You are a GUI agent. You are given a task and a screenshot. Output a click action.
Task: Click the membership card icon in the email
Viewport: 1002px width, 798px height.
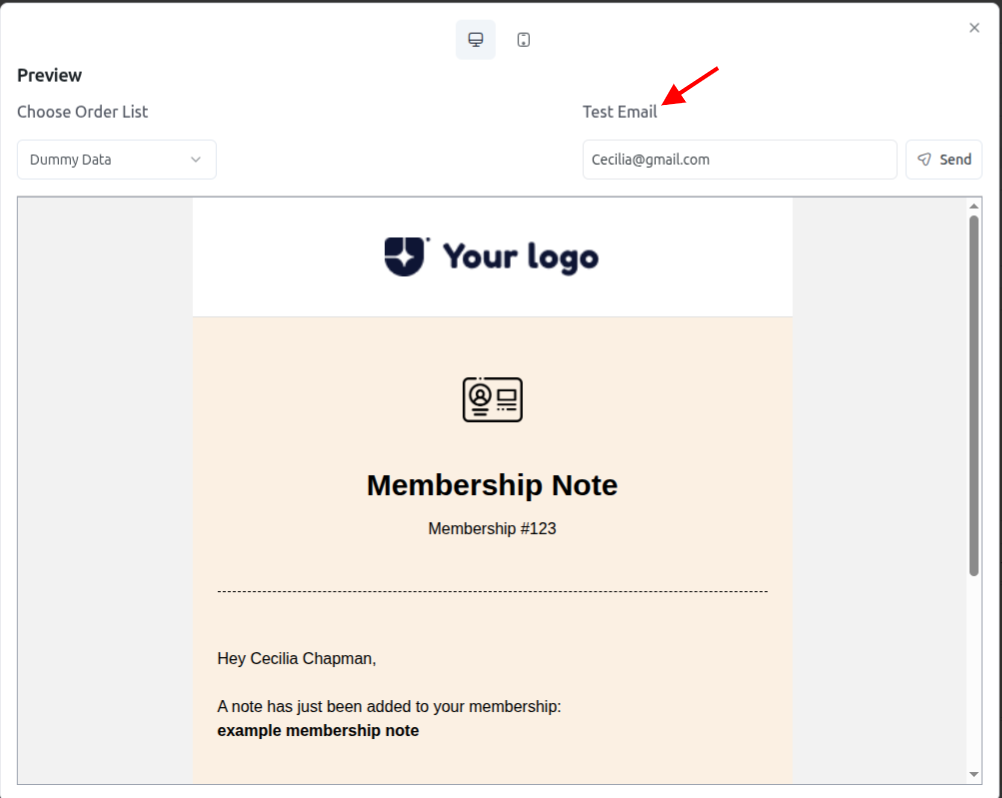491,399
